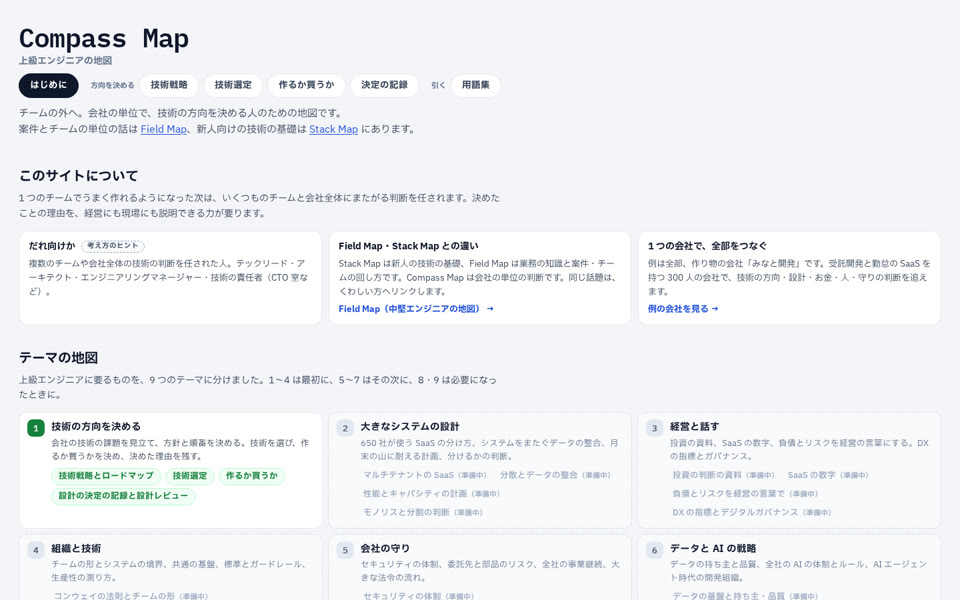Click the number 3 badge for 経営と話す
Image resolution: width=960 pixels, height=600 pixels.
coord(654,428)
